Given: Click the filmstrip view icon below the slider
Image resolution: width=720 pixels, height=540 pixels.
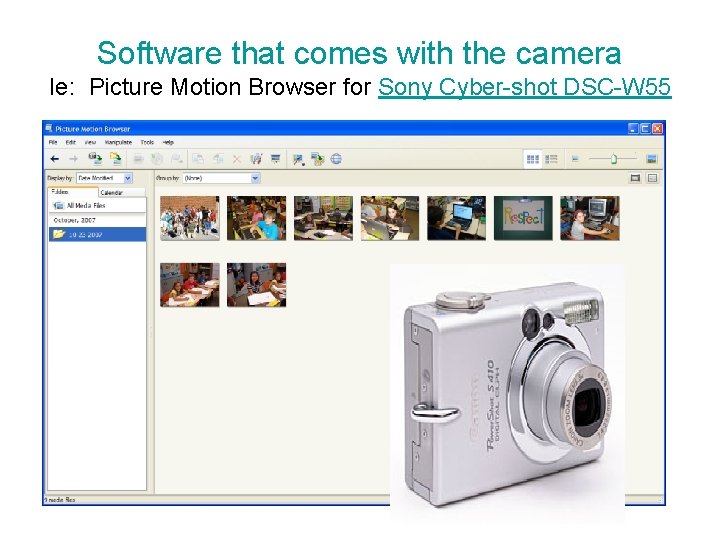Looking at the screenshot, I should coord(635,178).
